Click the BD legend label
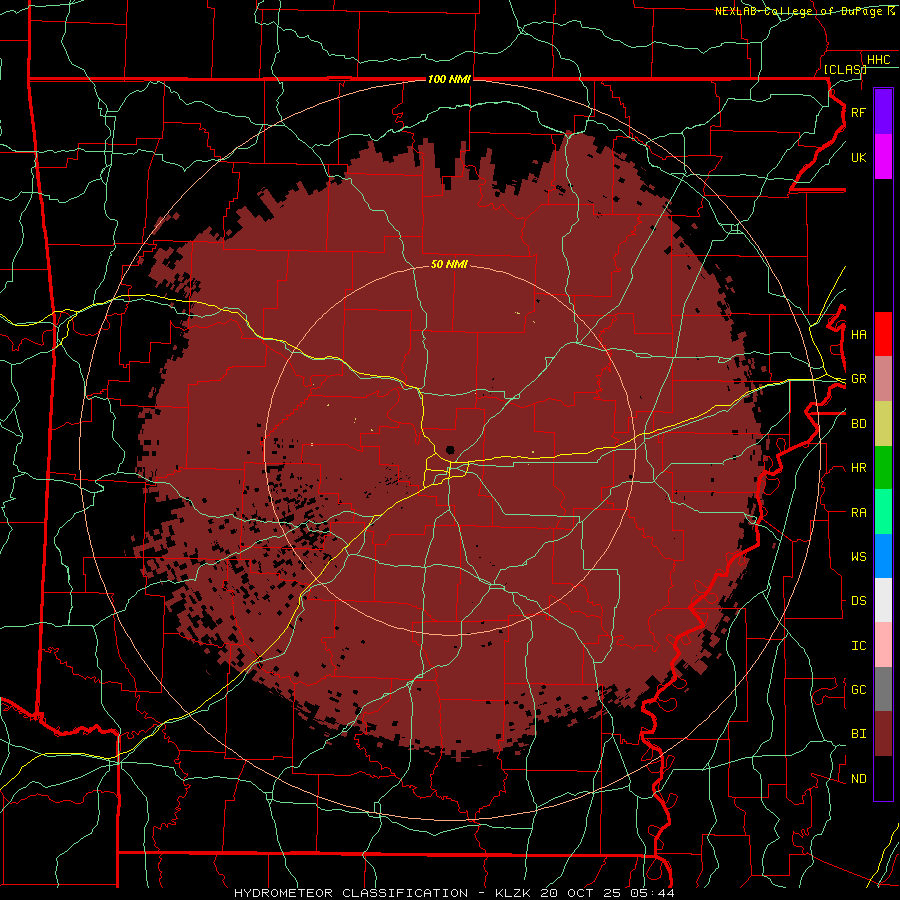The height and width of the screenshot is (900, 900). tap(858, 424)
